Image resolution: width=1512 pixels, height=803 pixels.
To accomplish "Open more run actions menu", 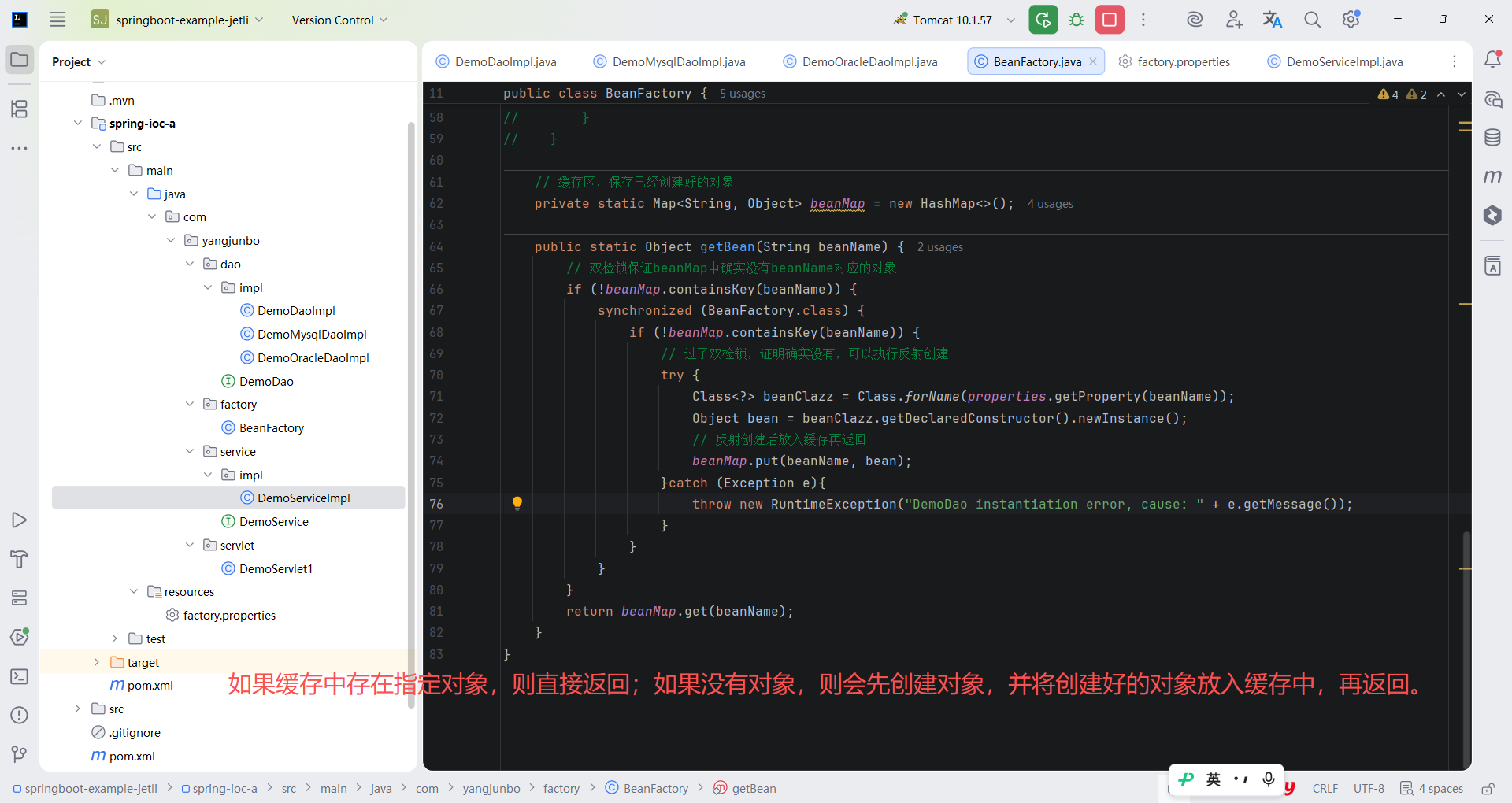I will (x=1143, y=20).
